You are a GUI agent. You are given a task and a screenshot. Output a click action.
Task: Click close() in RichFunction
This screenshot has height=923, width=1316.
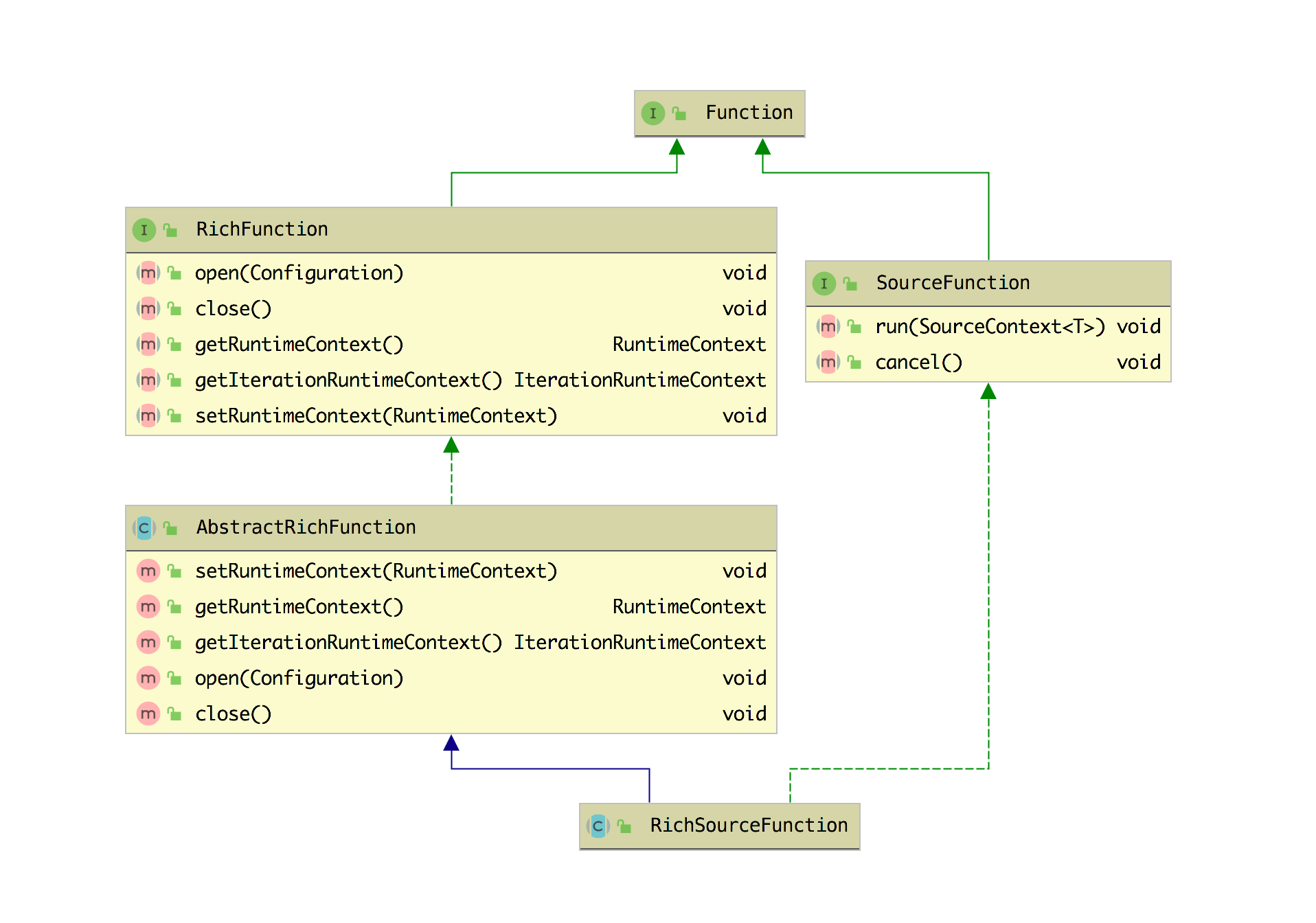click(233, 309)
